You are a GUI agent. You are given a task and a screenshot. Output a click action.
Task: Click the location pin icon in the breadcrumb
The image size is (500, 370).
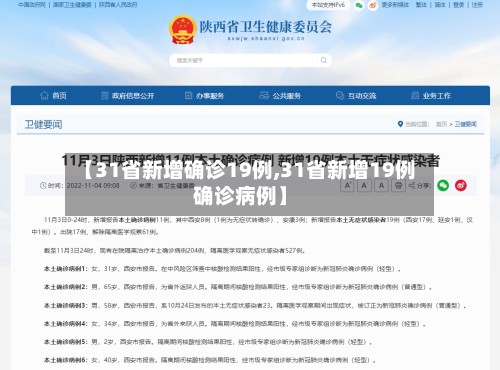[400, 124]
